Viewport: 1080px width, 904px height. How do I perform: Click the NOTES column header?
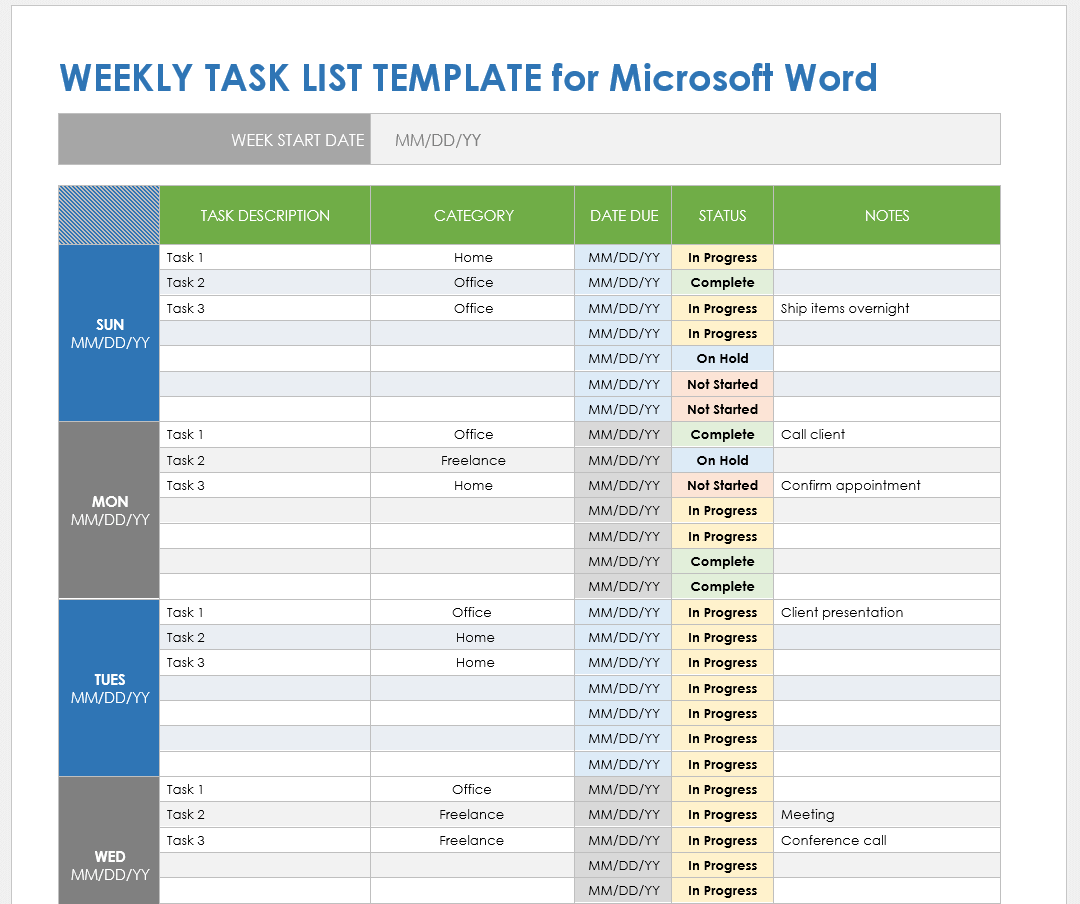(x=886, y=214)
